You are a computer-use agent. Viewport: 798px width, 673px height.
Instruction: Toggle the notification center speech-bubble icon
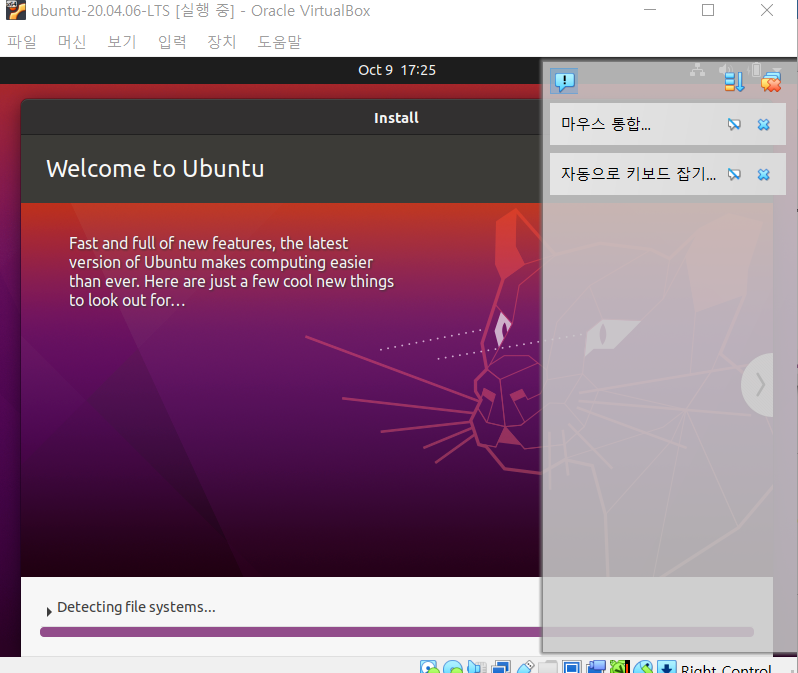(564, 81)
